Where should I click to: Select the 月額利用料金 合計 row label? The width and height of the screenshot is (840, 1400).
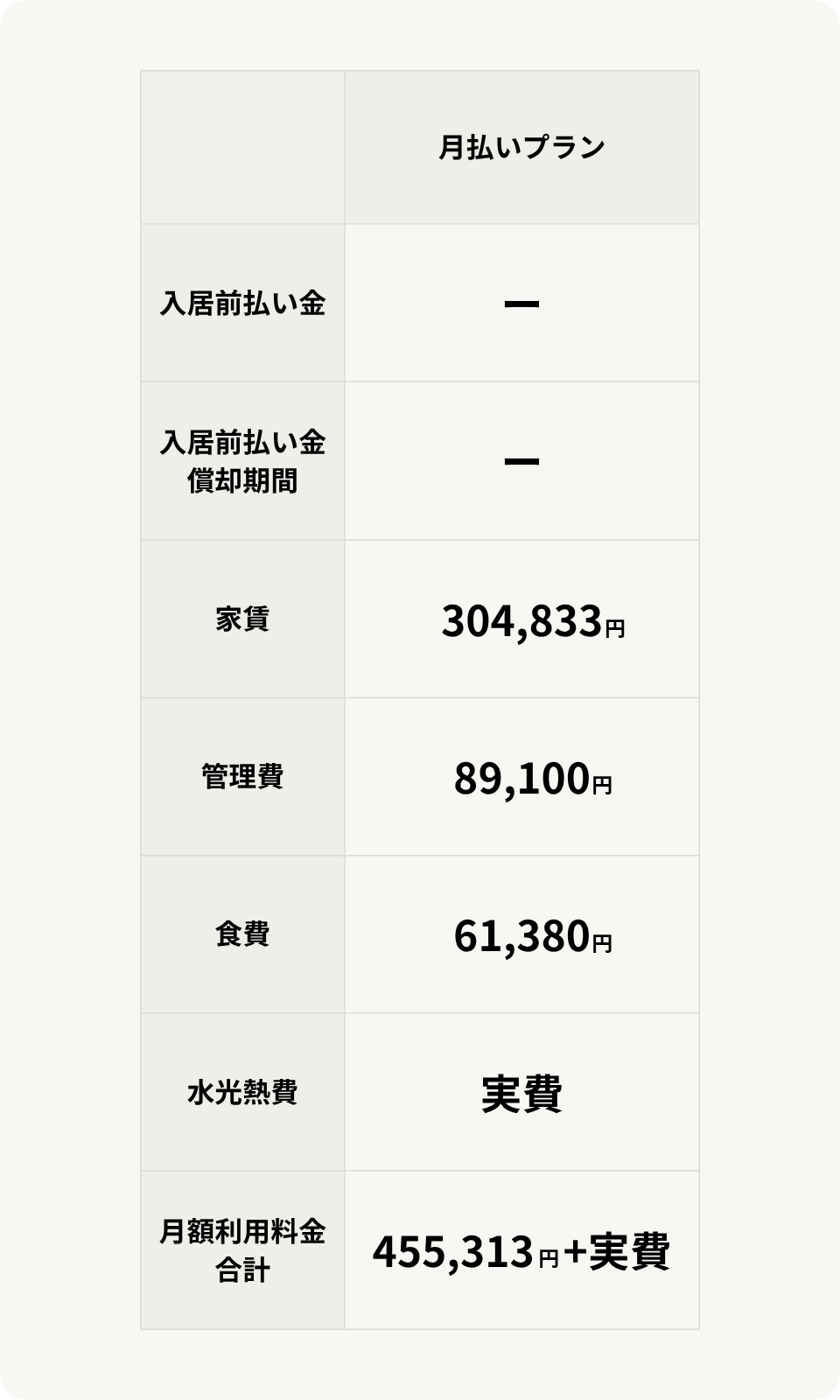242,1250
